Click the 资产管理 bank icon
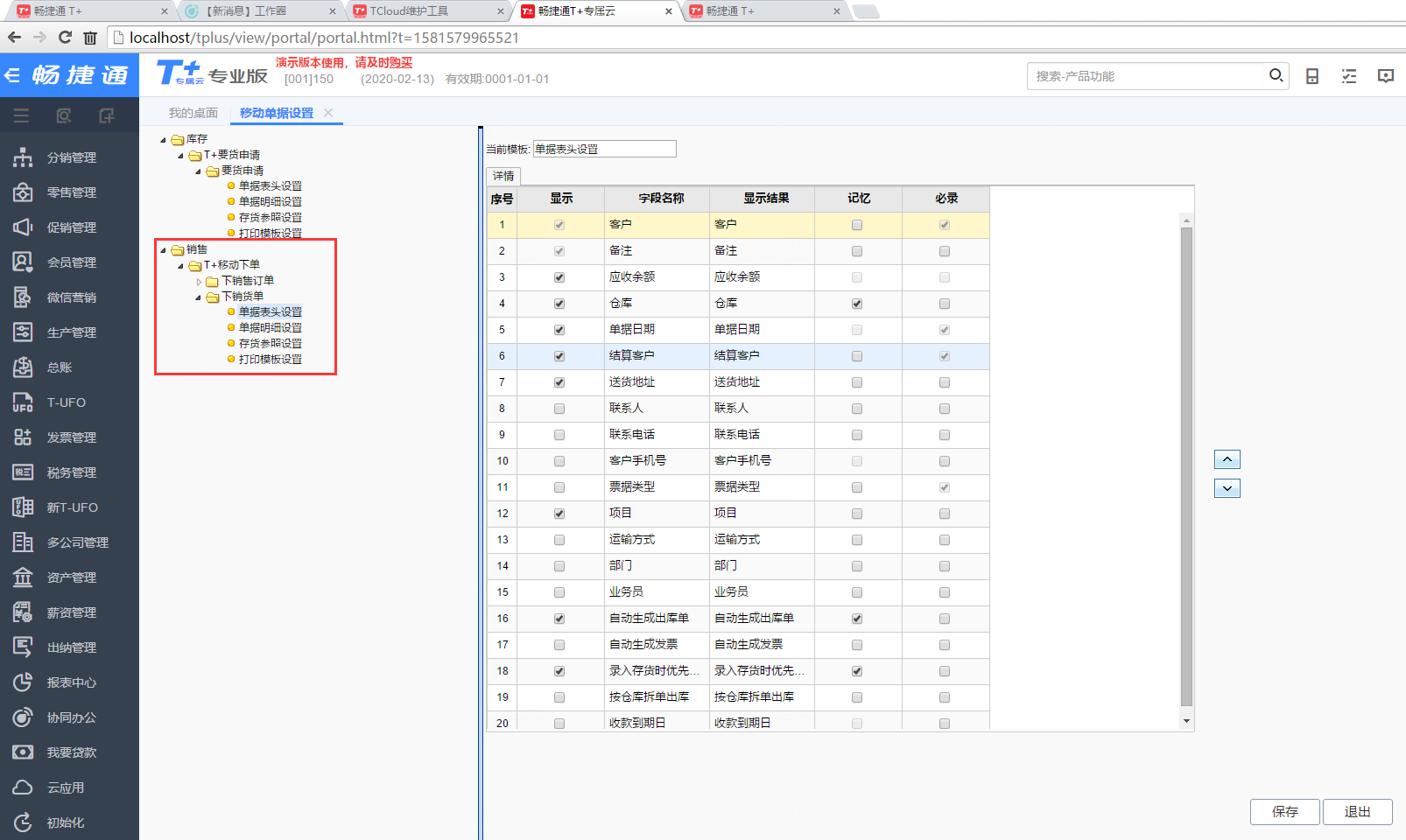The image size is (1406, 840). [23, 577]
